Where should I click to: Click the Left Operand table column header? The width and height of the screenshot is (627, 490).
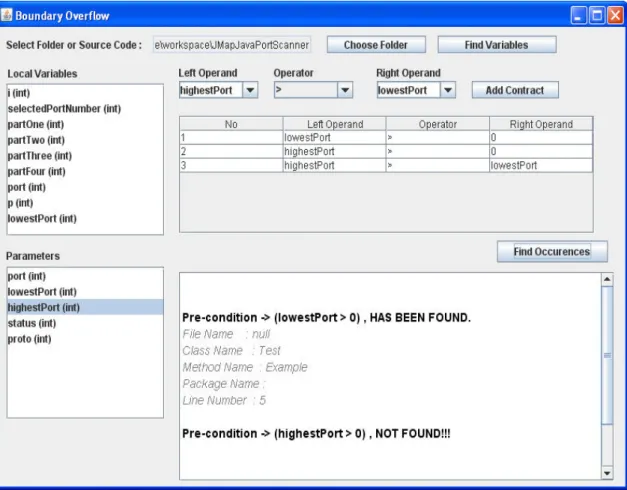pos(335,124)
